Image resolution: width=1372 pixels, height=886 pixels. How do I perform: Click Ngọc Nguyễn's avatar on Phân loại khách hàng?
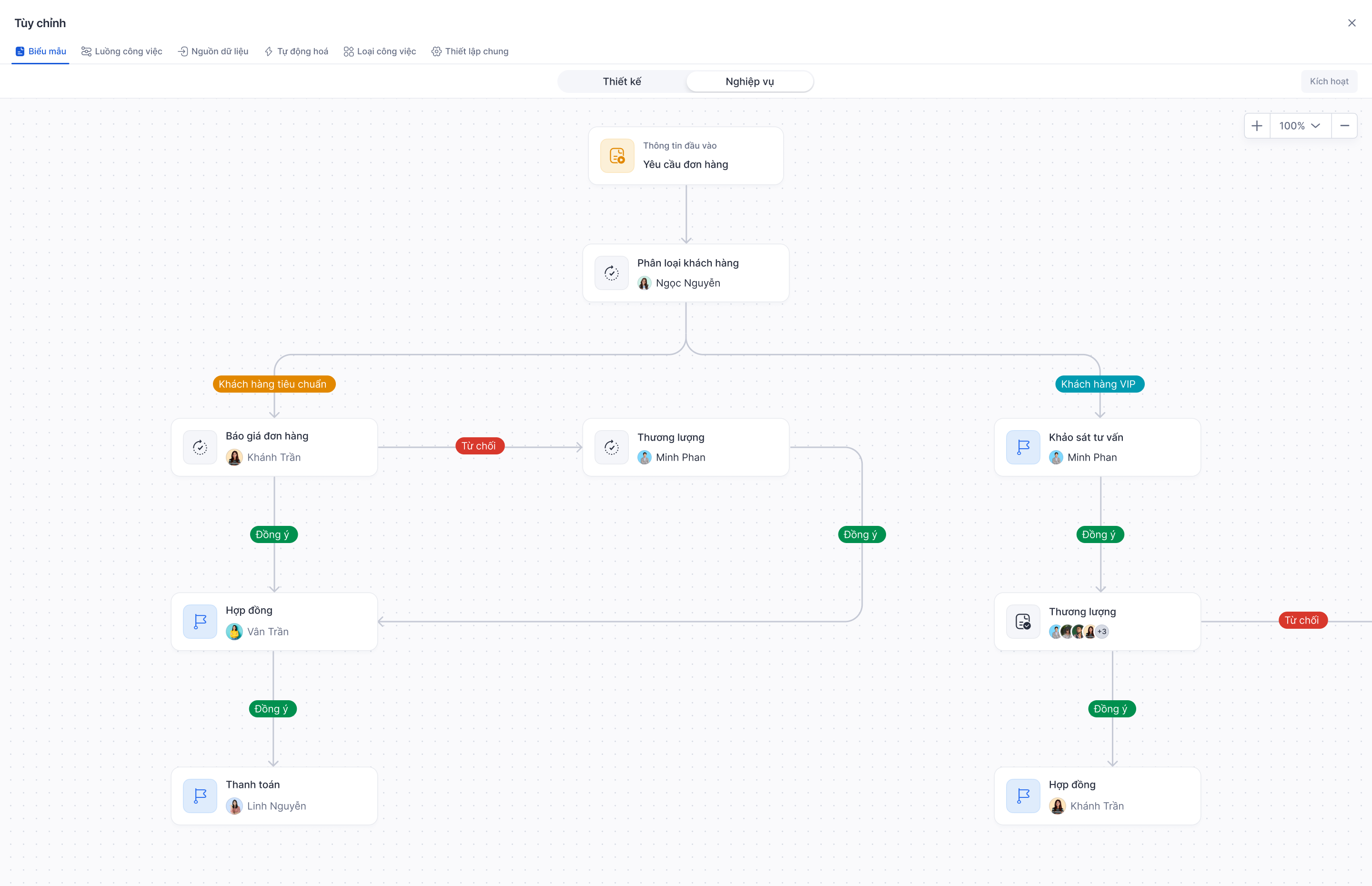[x=644, y=283]
